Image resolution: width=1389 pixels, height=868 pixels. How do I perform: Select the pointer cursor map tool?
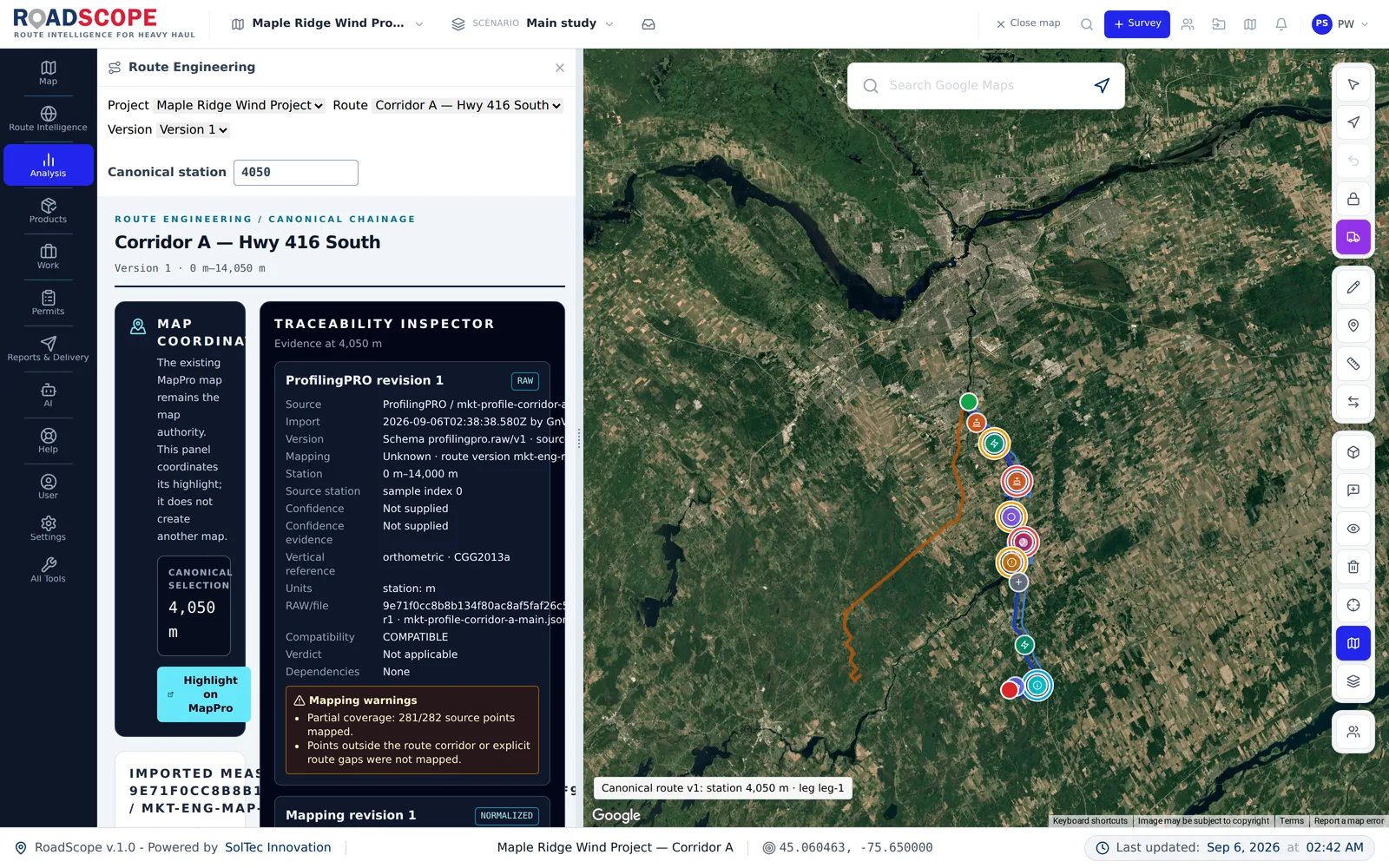(1353, 84)
